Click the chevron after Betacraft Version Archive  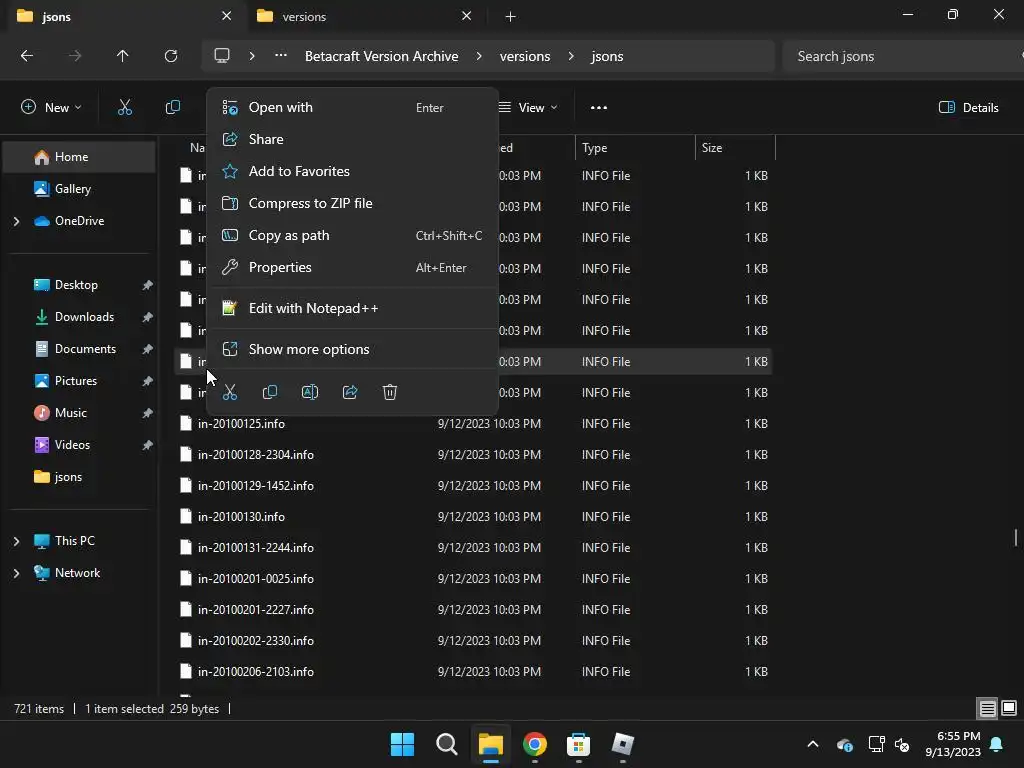click(479, 56)
